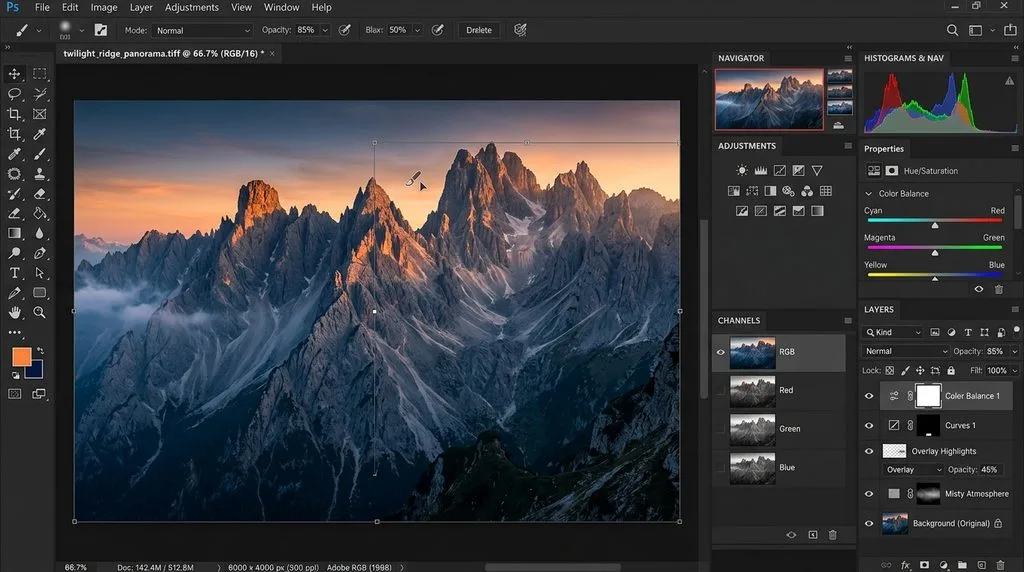Hide the Misty Atmosphere layer

click(x=869, y=494)
